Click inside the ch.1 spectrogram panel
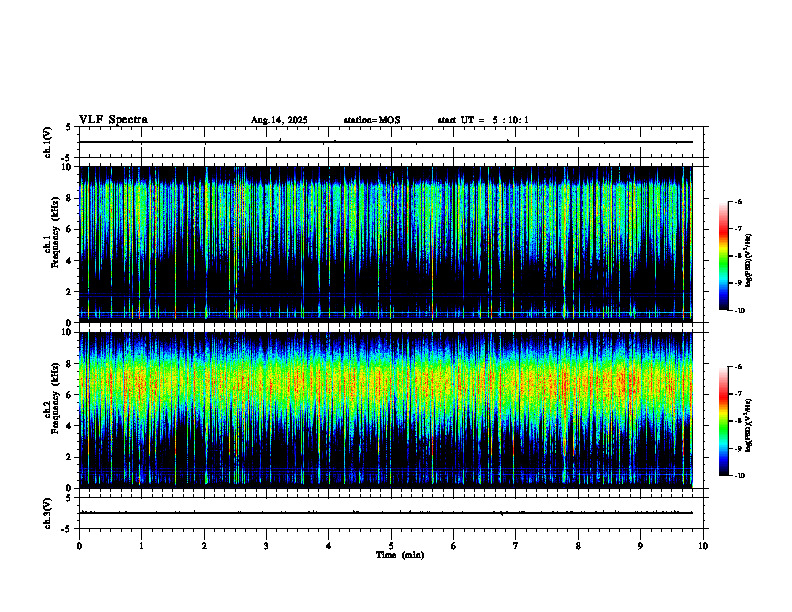The height and width of the screenshot is (612, 792). click(386, 244)
